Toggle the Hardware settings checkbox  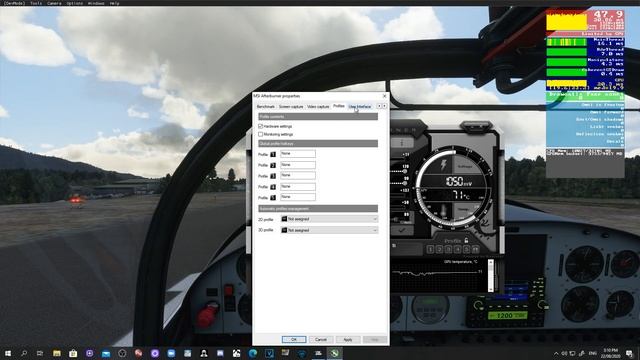(260, 127)
